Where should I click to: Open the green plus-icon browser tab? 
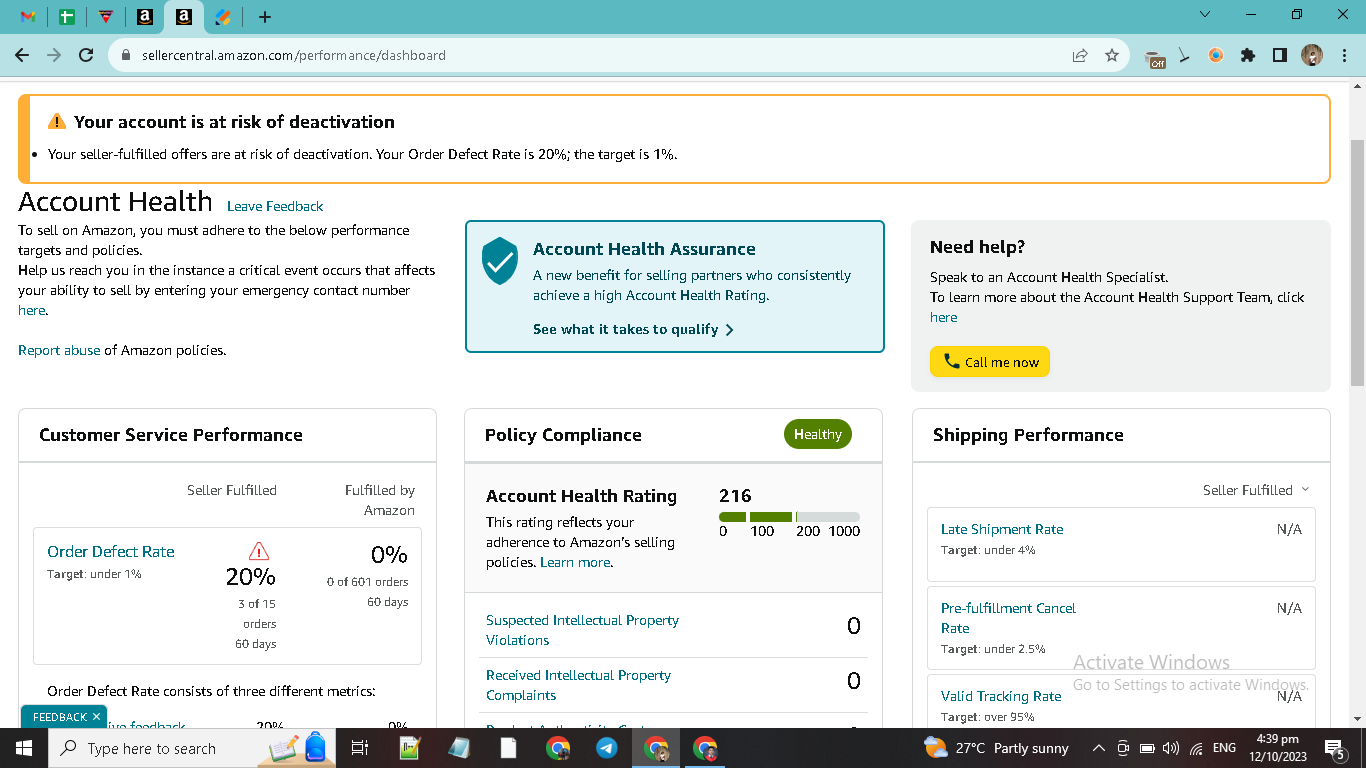click(x=67, y=17)
